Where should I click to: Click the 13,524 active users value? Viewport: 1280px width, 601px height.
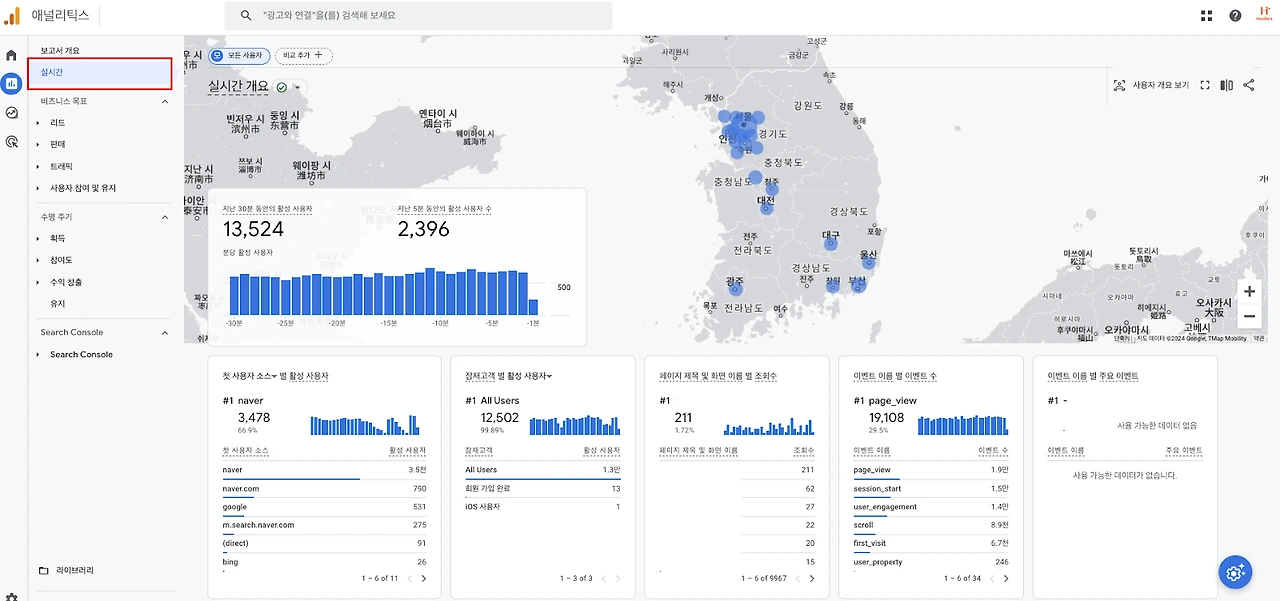(253, 229)
